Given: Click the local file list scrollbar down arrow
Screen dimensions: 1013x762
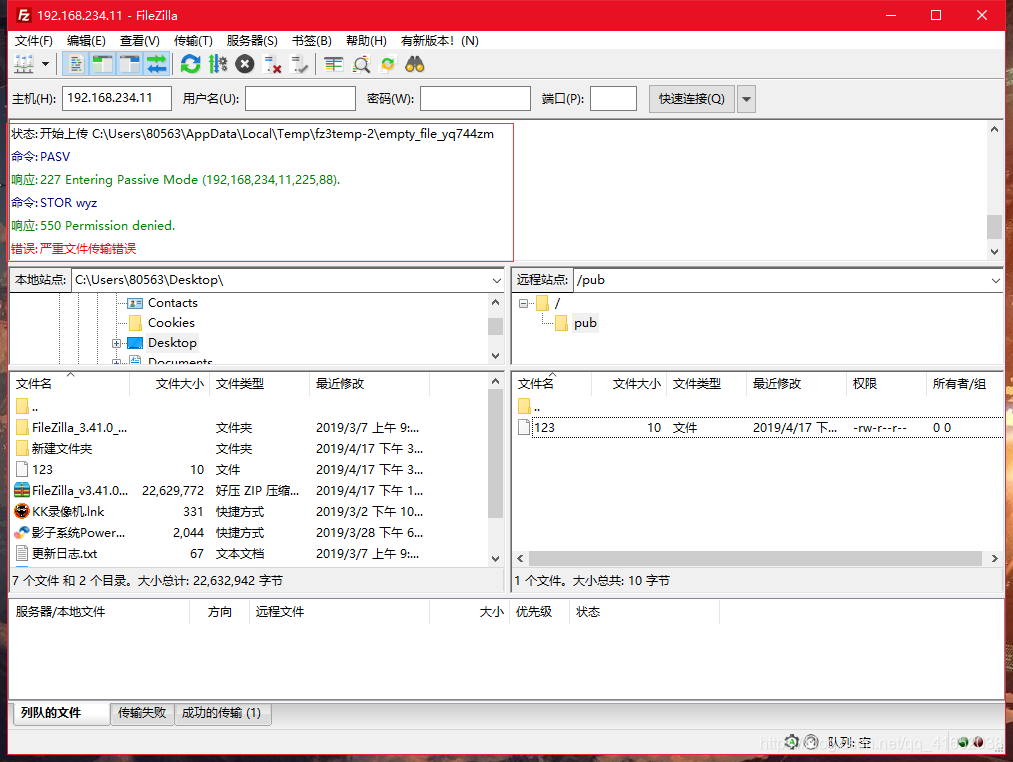Looking at the screenshot, I should point(495,558).
